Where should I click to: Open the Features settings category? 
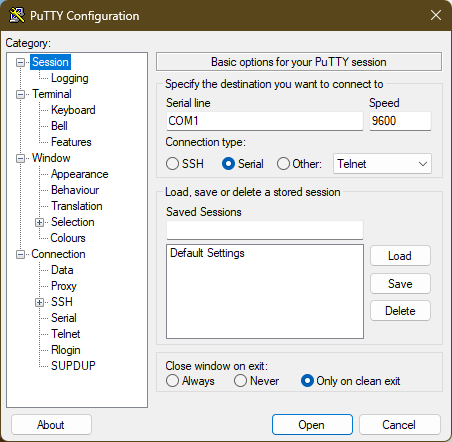[71, 142]
